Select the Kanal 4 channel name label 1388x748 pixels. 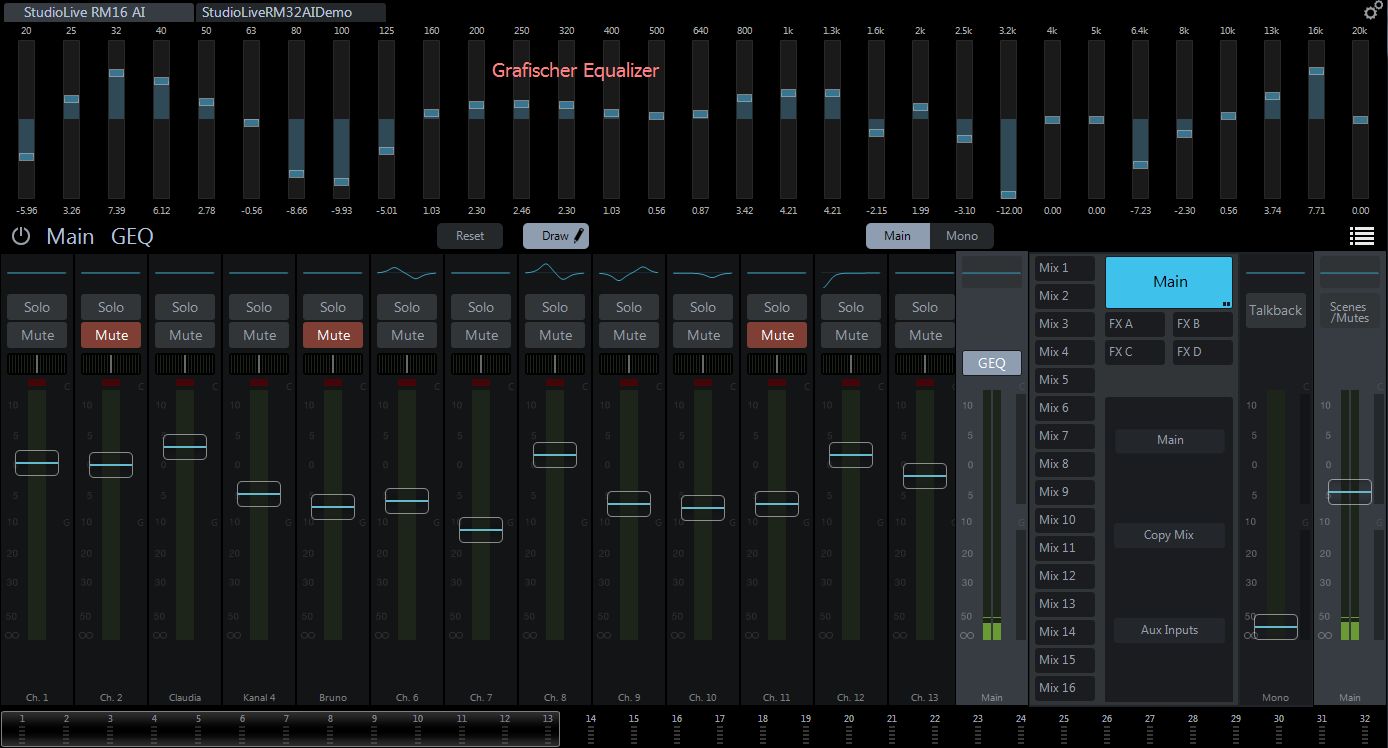coord(259,698)
